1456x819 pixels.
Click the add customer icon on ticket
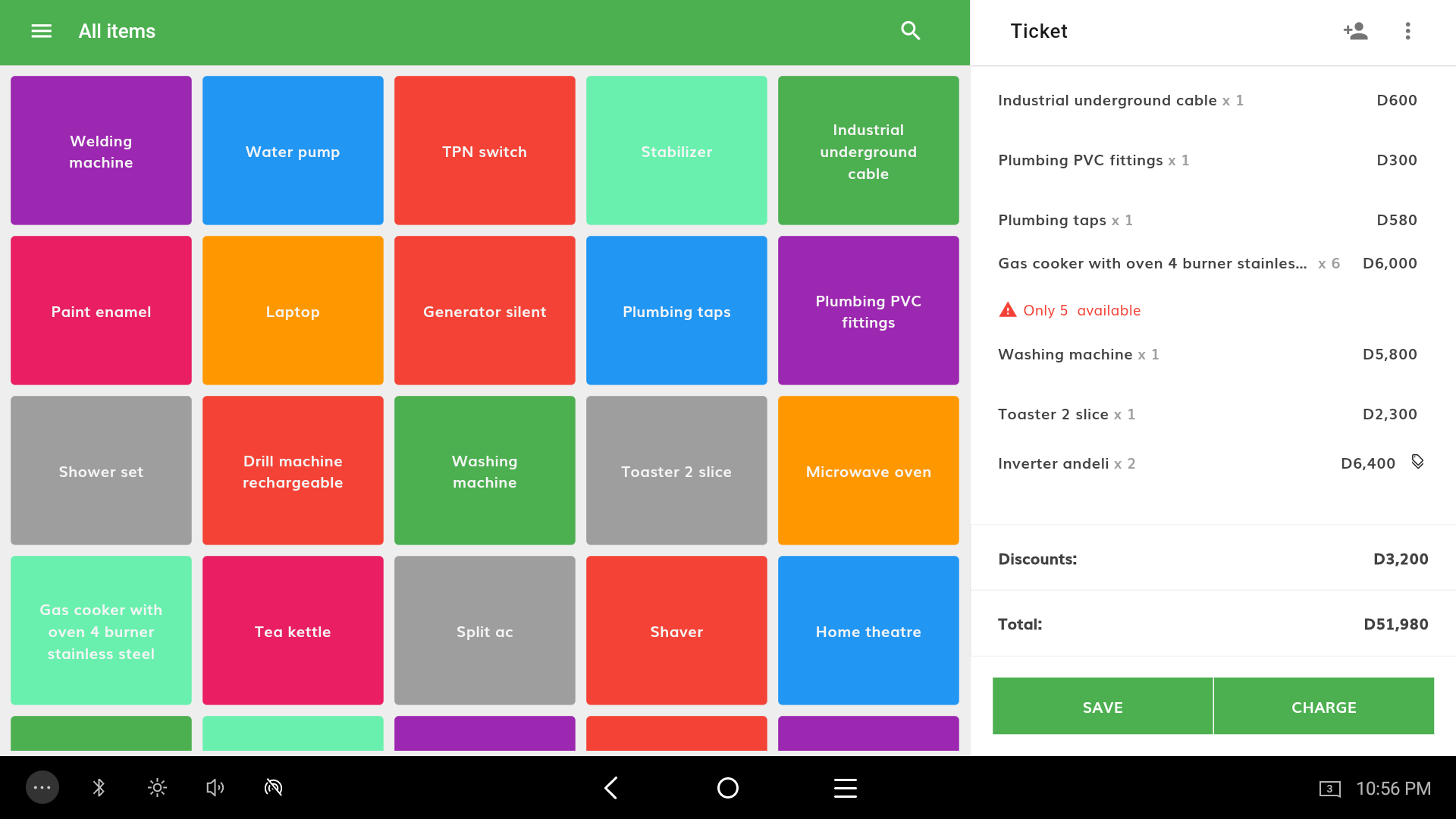point(1355,31)
